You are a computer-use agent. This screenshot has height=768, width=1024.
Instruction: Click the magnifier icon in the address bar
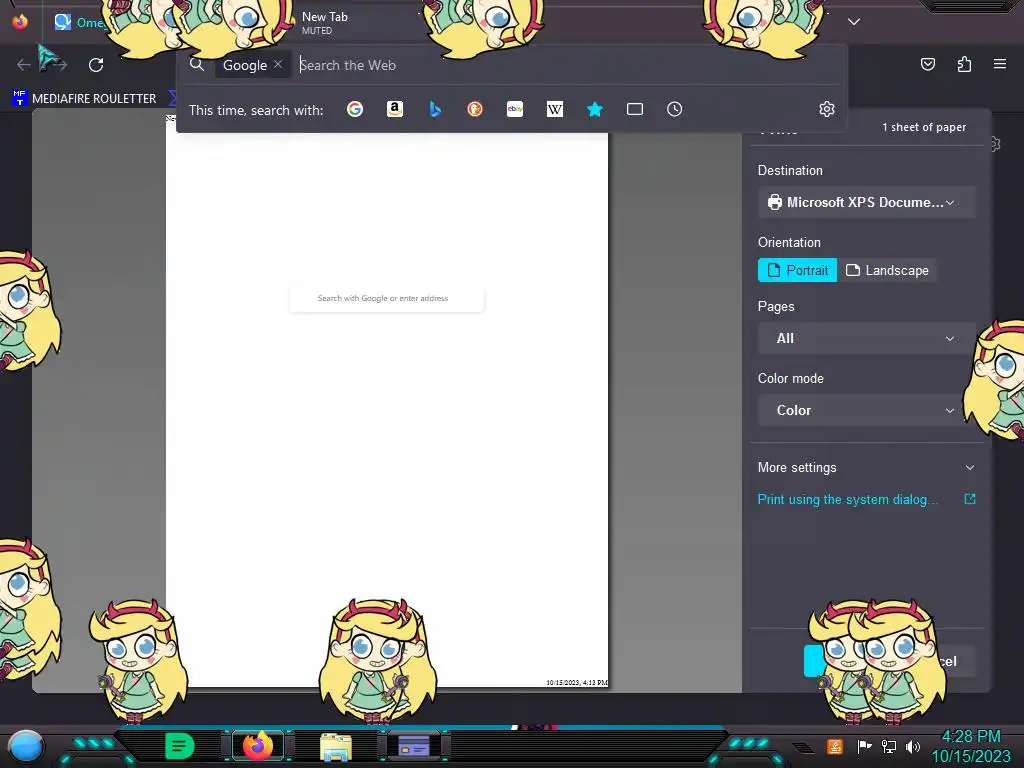click(x=197, y=65)
